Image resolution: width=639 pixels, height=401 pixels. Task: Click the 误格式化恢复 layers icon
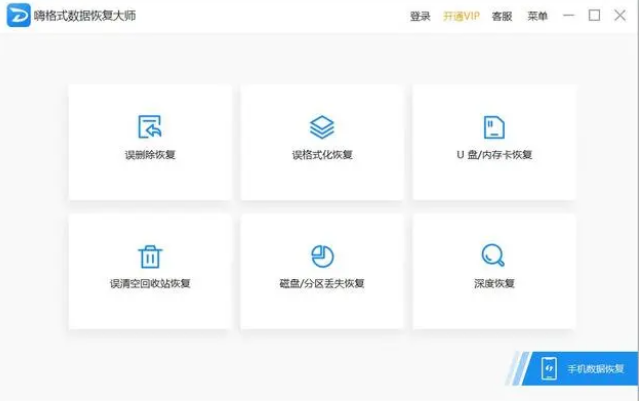[x=322, y=127]
